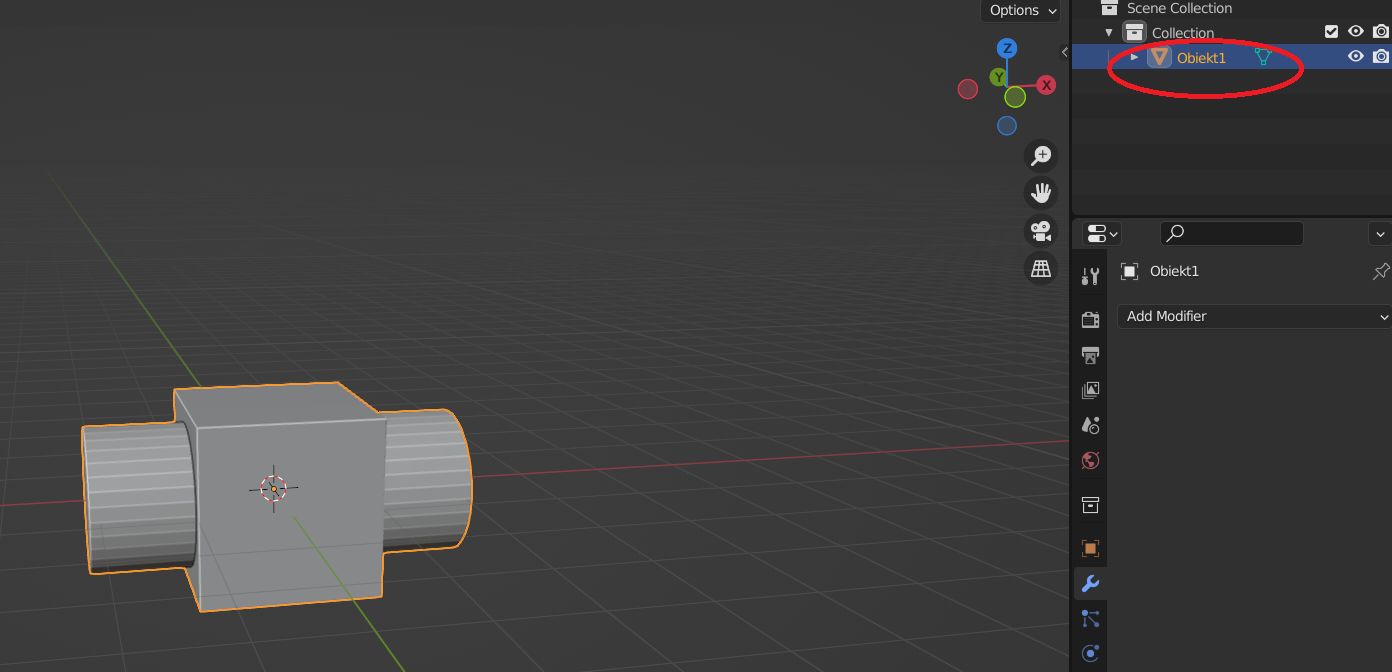The width and height of the screenshot is (1392, 672).
Task: Open the Object properties tab
Action: click(1090, 548)
